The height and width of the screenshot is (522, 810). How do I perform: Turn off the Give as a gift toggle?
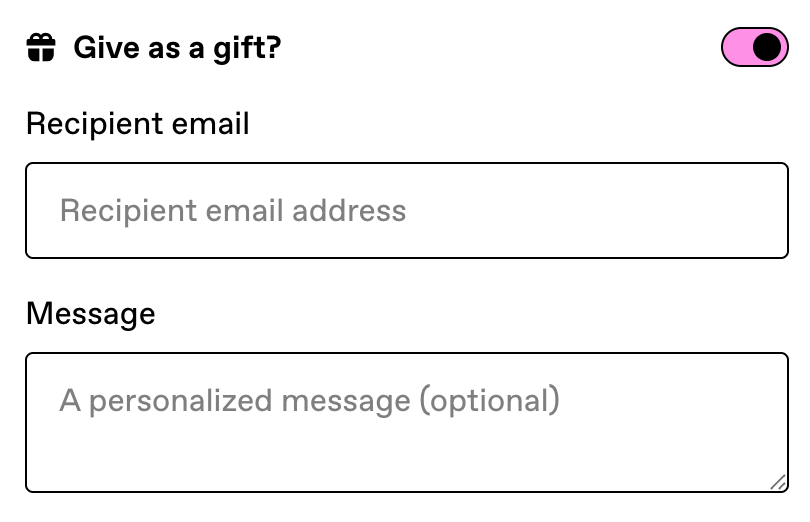point(755,47)
